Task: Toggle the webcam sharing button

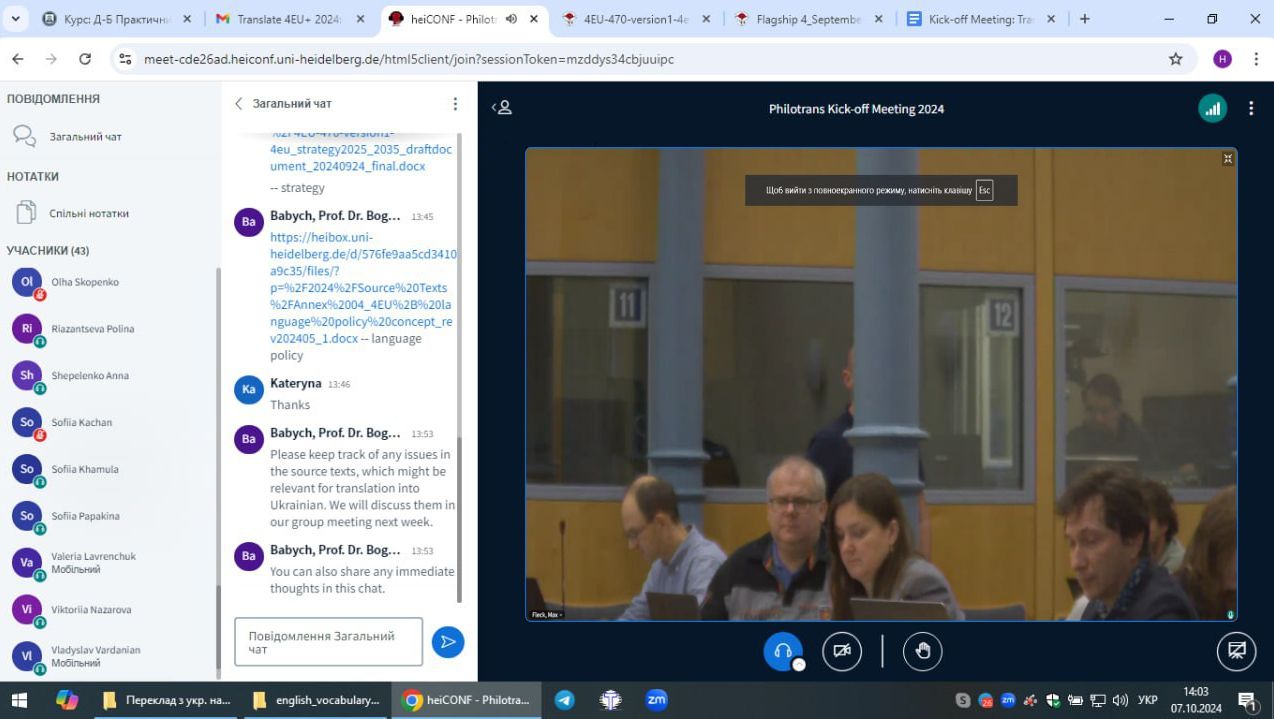Action: [841, 651]
